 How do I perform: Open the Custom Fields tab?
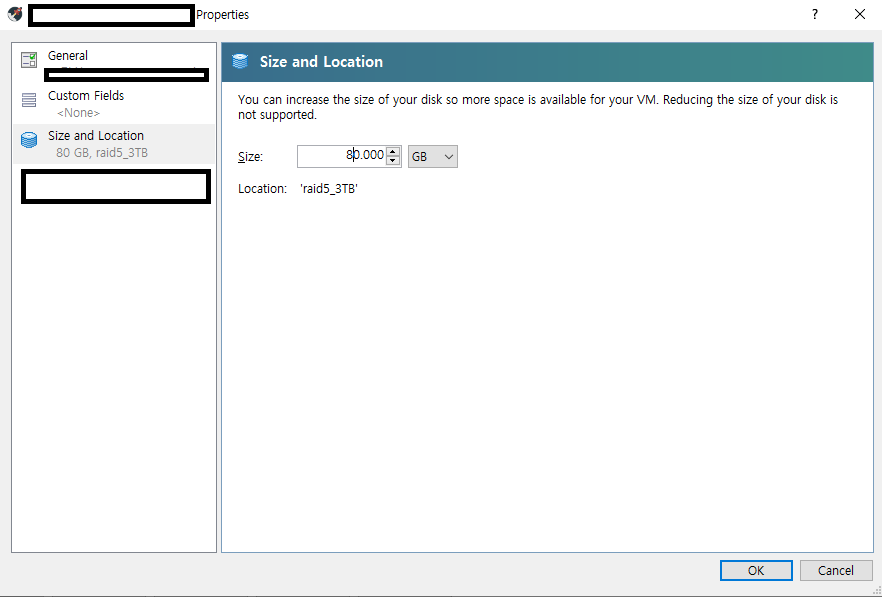click(114, 104)
